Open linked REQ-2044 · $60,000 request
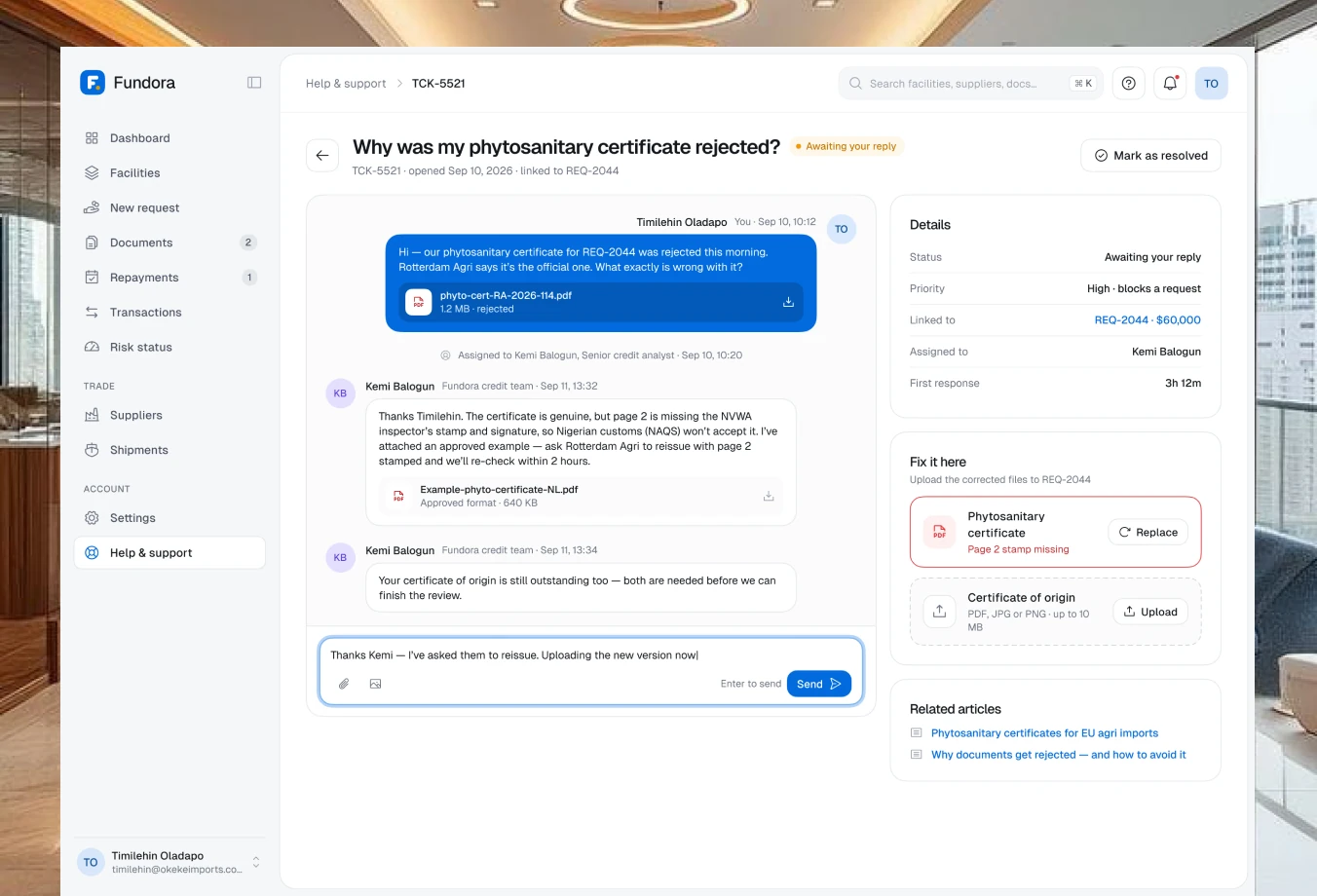The height and width of the screenshot is (896, 1317). [1148, 319]
